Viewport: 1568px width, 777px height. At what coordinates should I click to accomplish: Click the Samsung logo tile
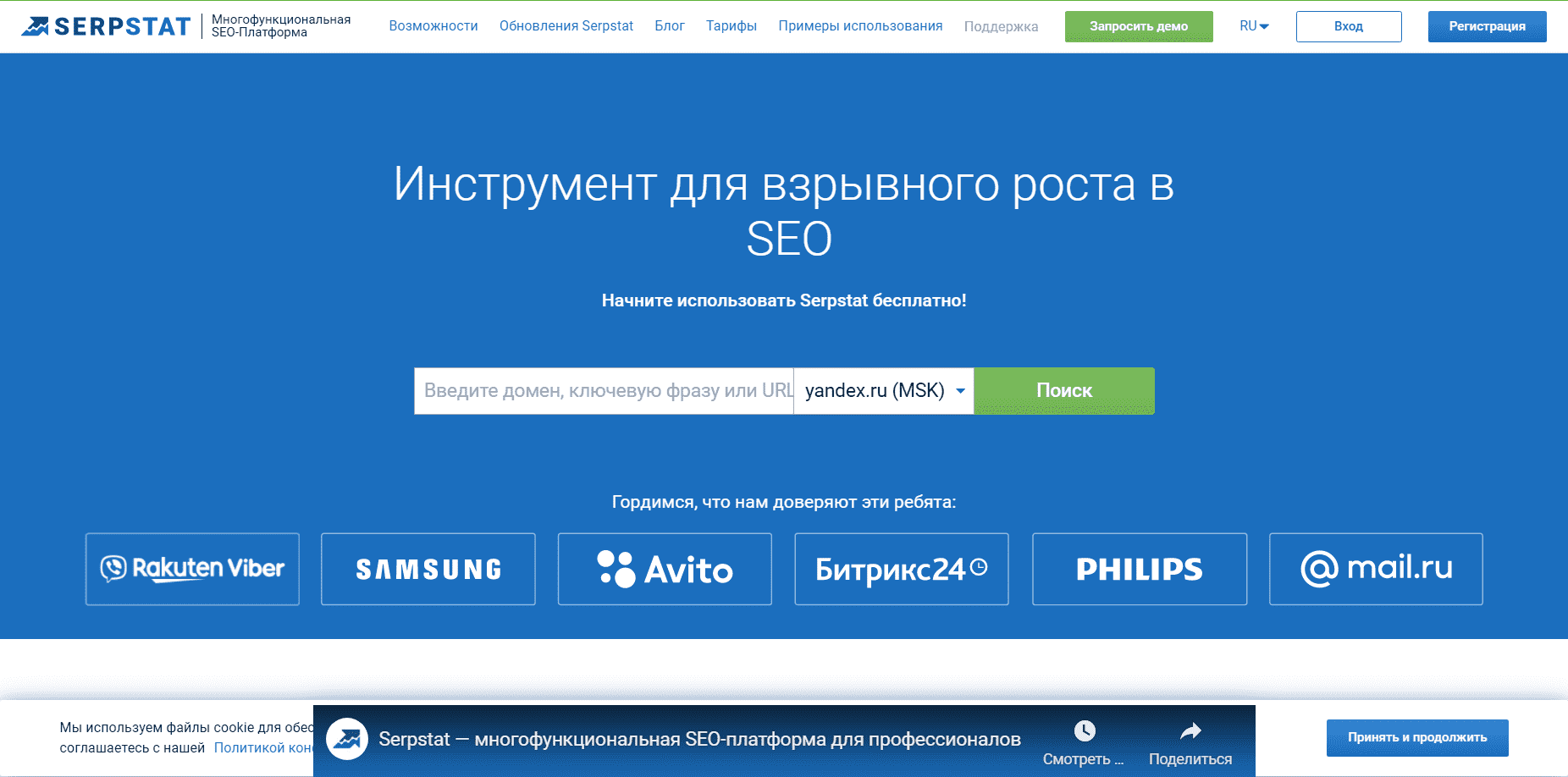pyautogui.click(x=428, y=569)
